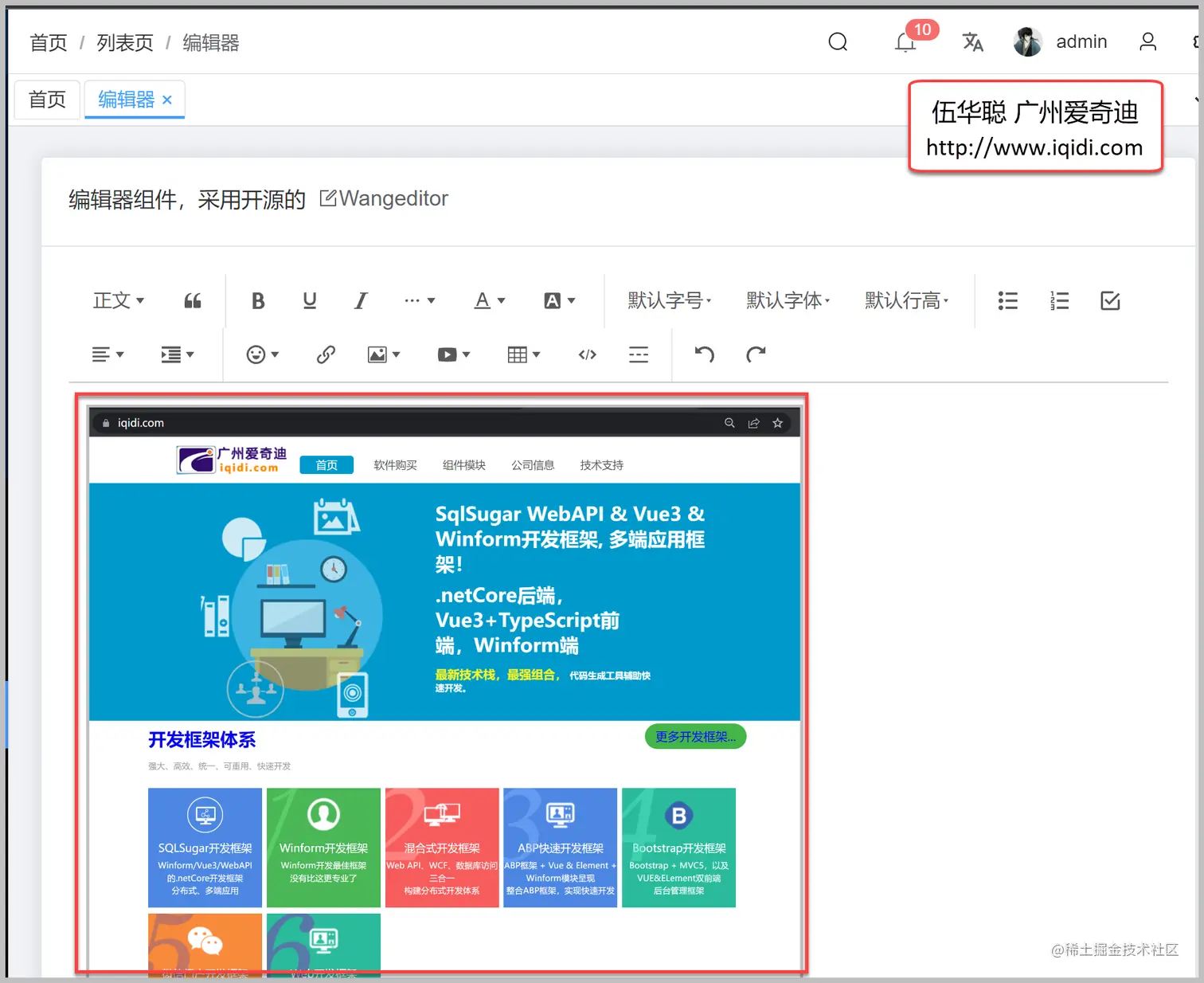The width and height of the screenshot is (1204, 983).
Task: Insert a code block
Action: pos(588,354)
